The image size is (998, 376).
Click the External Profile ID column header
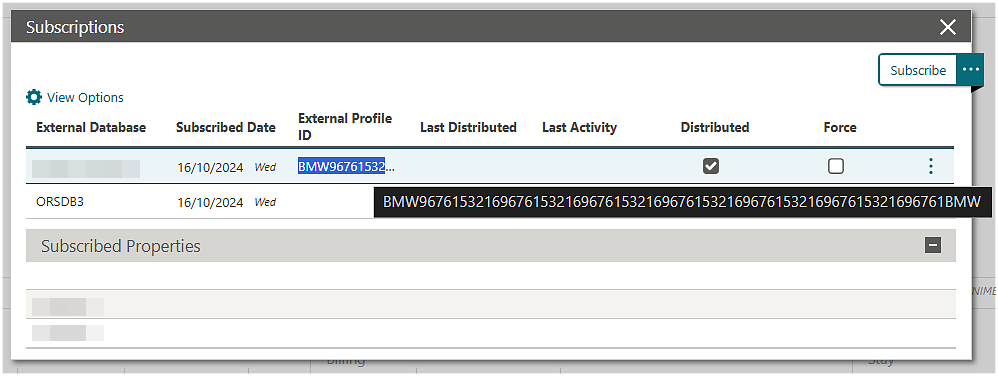[345, 127]
